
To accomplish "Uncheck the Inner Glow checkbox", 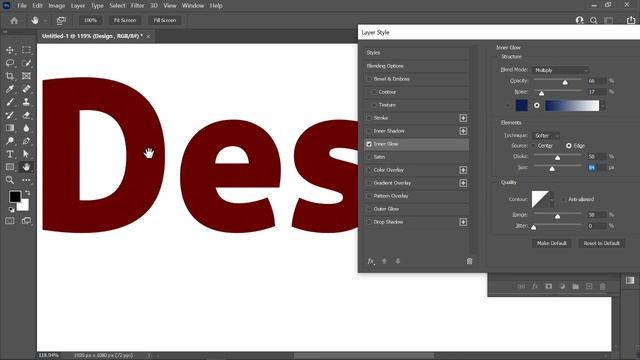I will pos(369,144).
